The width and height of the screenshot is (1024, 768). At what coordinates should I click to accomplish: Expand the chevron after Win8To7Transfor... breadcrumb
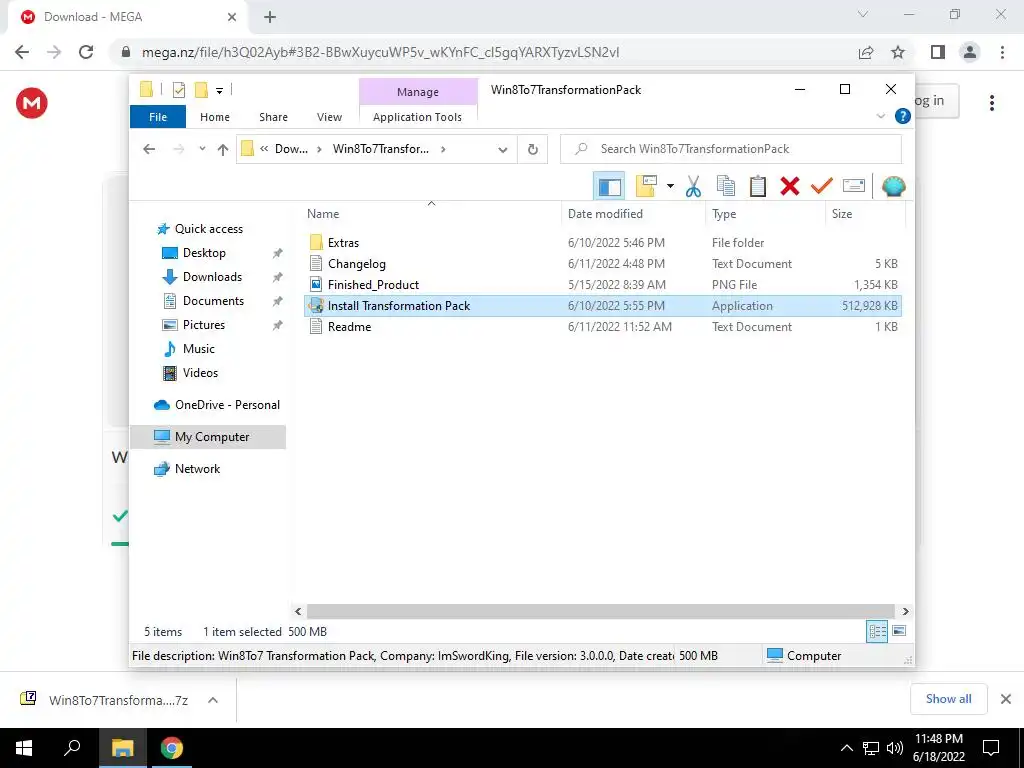click(x=443, y=149)
